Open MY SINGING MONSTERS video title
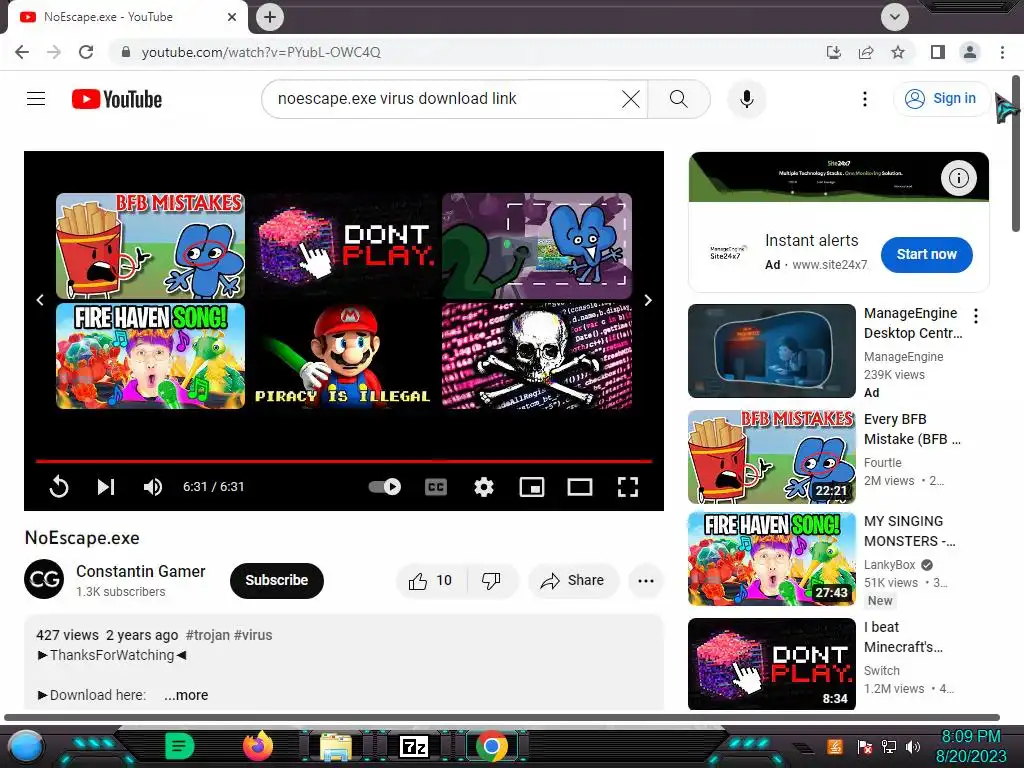The height and width of the screenshot is (768, 1024). tap(909, 531)
